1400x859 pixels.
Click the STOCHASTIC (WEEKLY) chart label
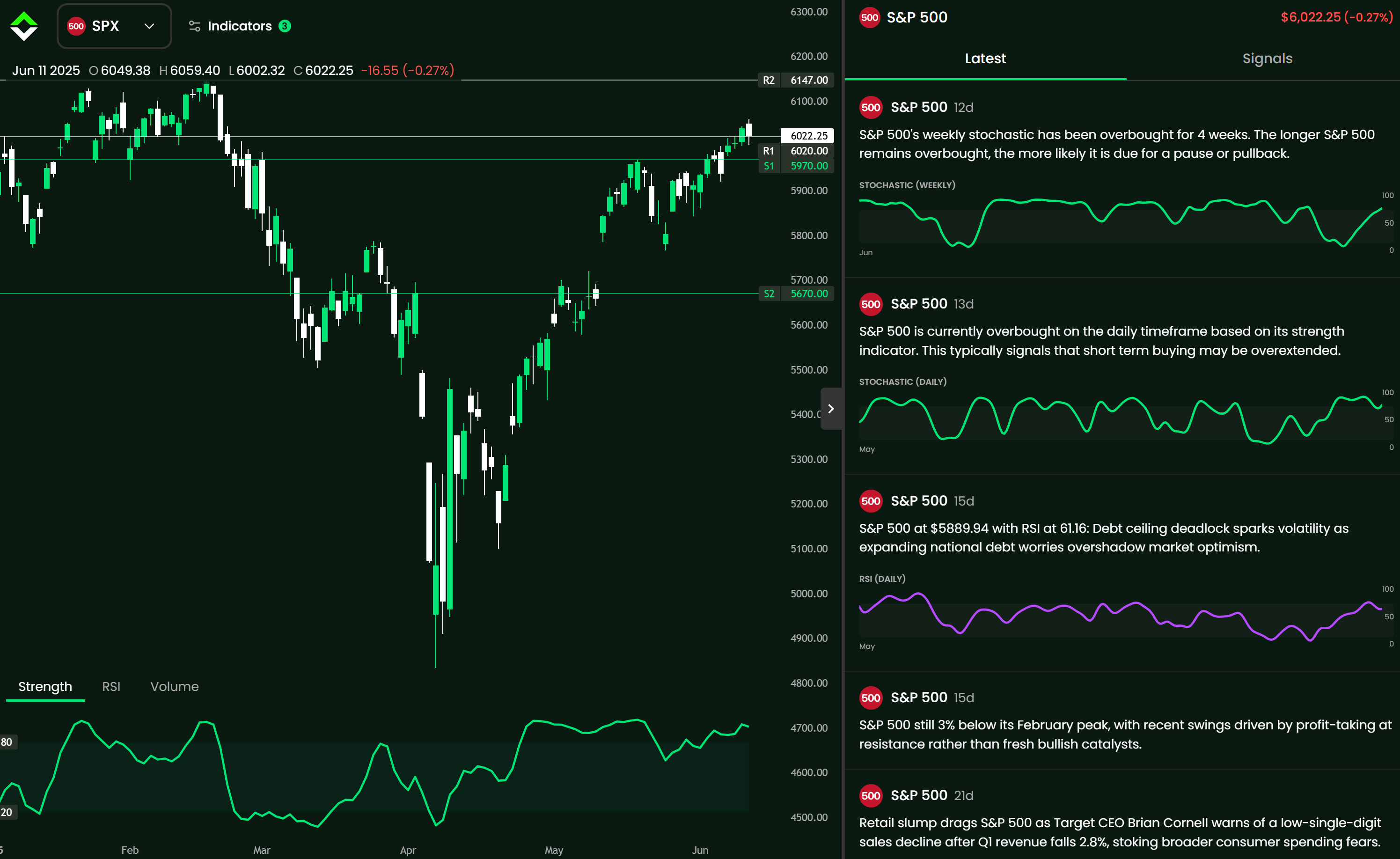[907, 185]
